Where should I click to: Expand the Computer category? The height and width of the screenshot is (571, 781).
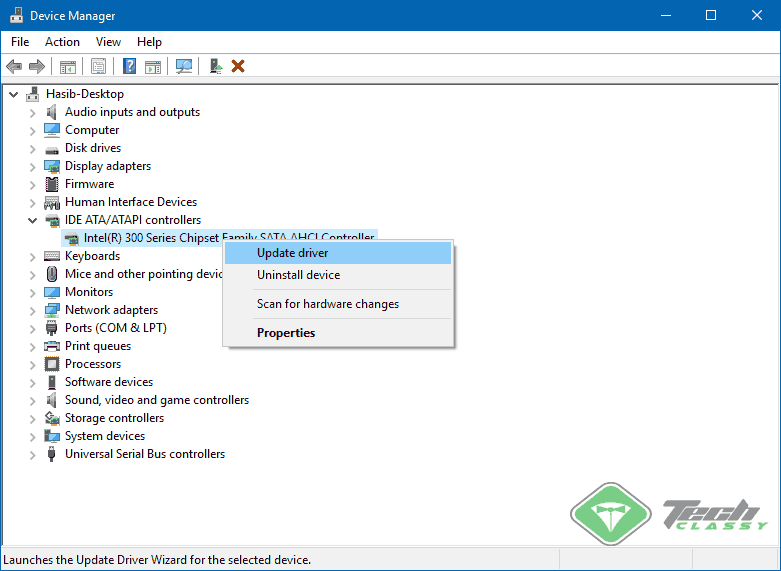pyautogui.click(x=33, y=131)
